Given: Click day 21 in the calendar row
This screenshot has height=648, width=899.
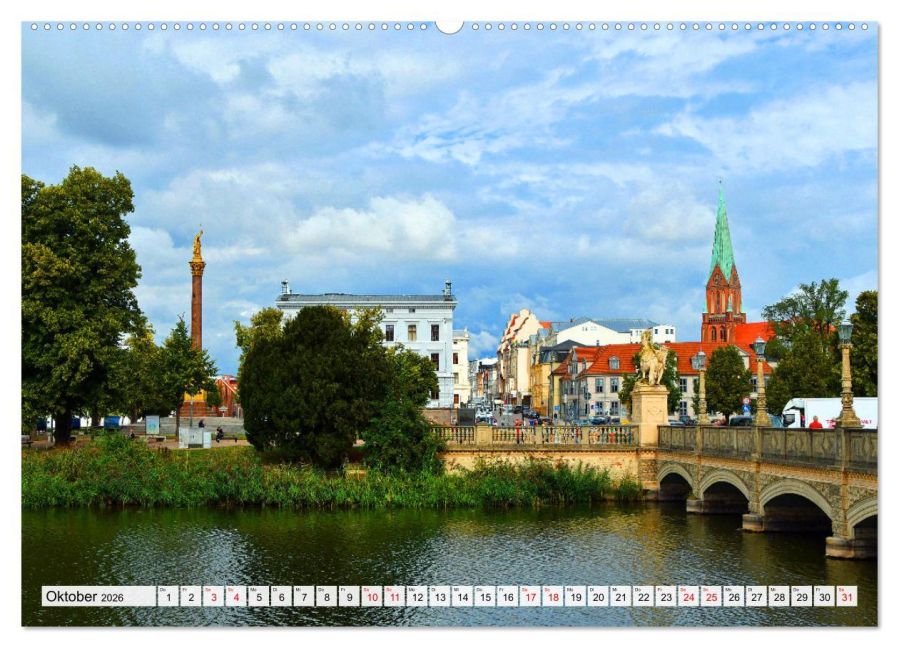Looking at the screenshot, I should point(620,596).
